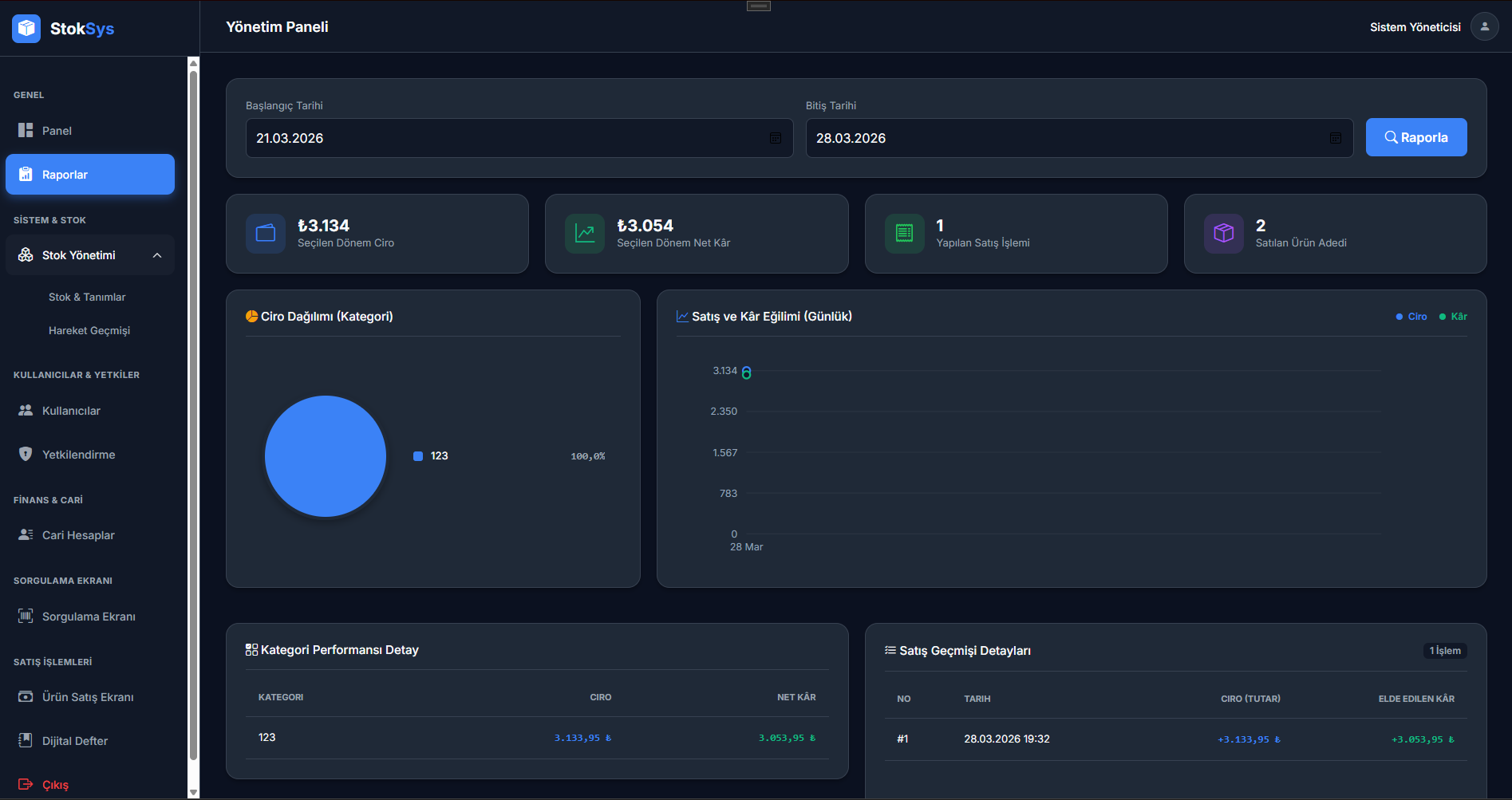Toggle the Ciro series in chart legend
The image size is (1512, 800).
coord(1411,317)
